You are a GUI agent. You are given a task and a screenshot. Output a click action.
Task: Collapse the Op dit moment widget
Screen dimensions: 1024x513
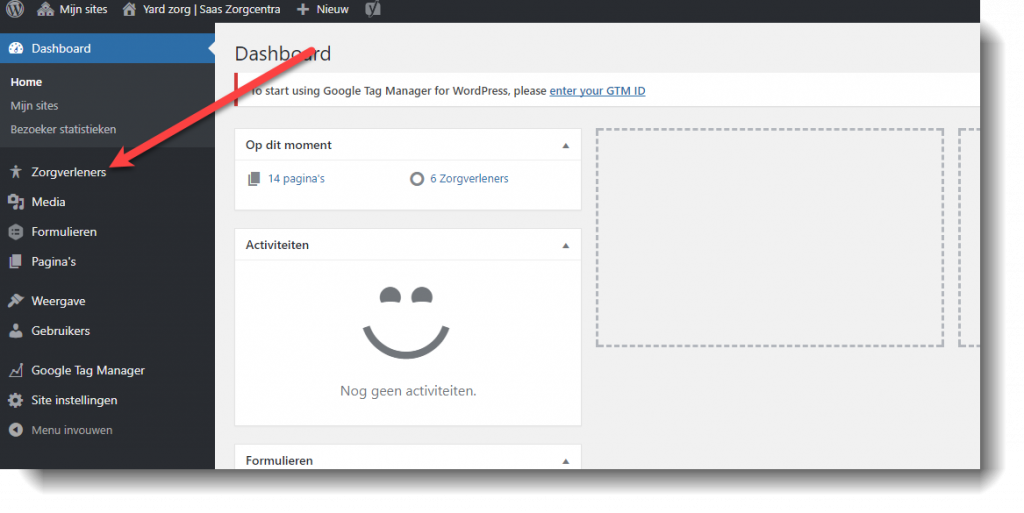point(566,146)
